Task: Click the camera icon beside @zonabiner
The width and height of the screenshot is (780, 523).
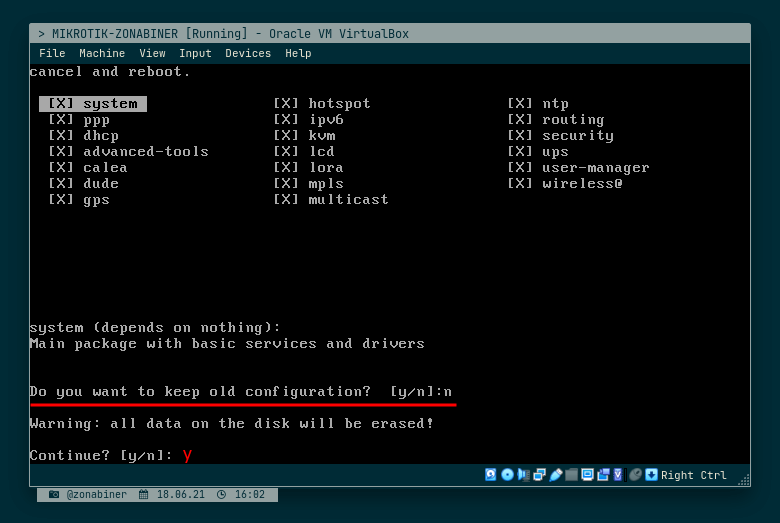Action: point(54,495)
